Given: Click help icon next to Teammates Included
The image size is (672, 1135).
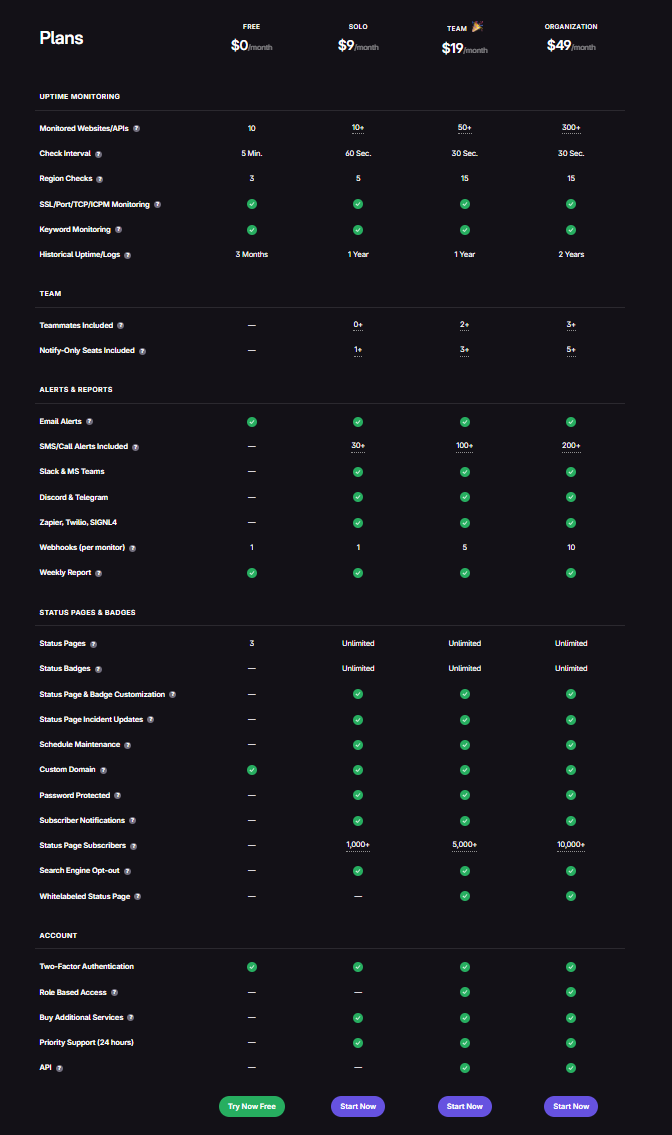Looking at the screenshot, I should pyautogui.click(x=121, y=326).
